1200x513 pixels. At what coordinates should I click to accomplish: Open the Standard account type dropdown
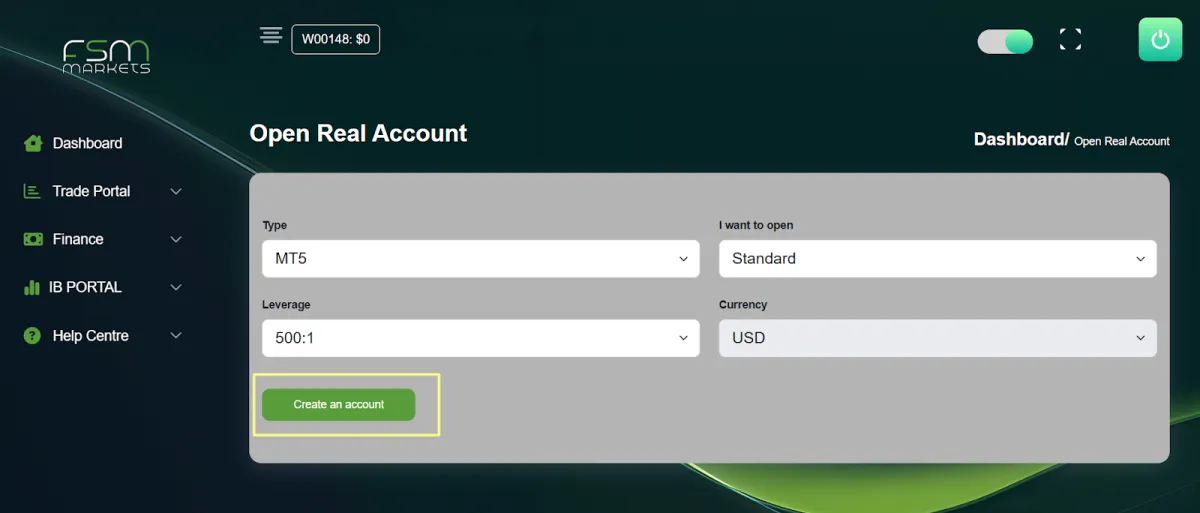pyautogui.click(x=938, y=258)
